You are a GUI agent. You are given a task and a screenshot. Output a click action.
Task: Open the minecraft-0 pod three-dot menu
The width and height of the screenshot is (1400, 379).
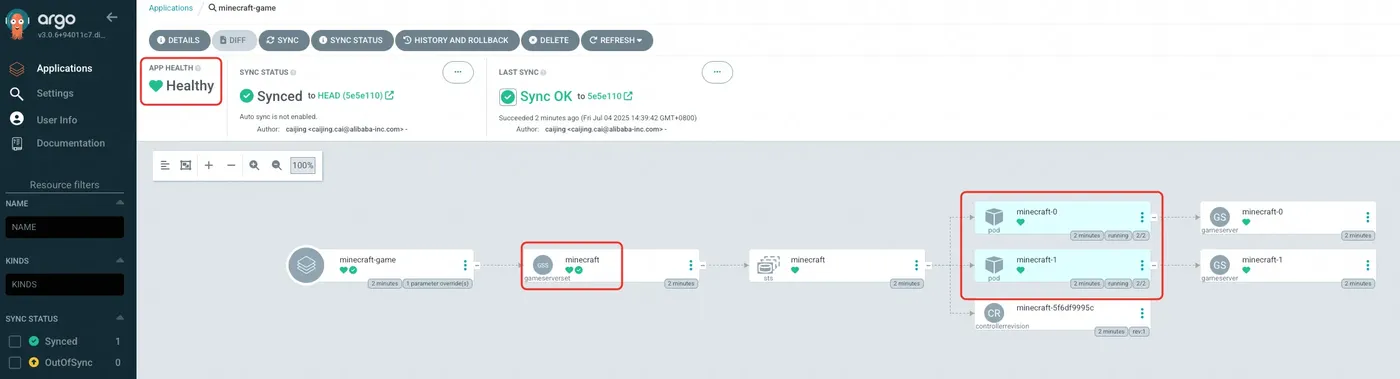(x=1142, y=217)
